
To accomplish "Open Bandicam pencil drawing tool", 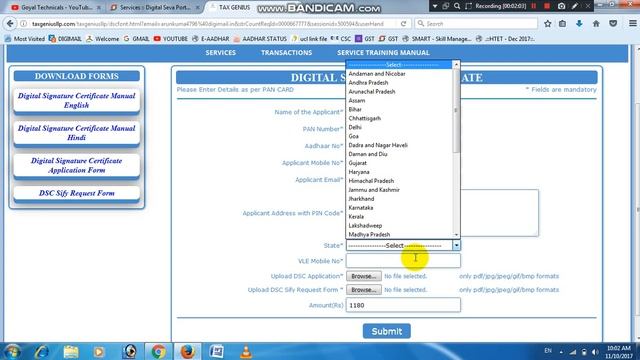I will pos(575,6).
